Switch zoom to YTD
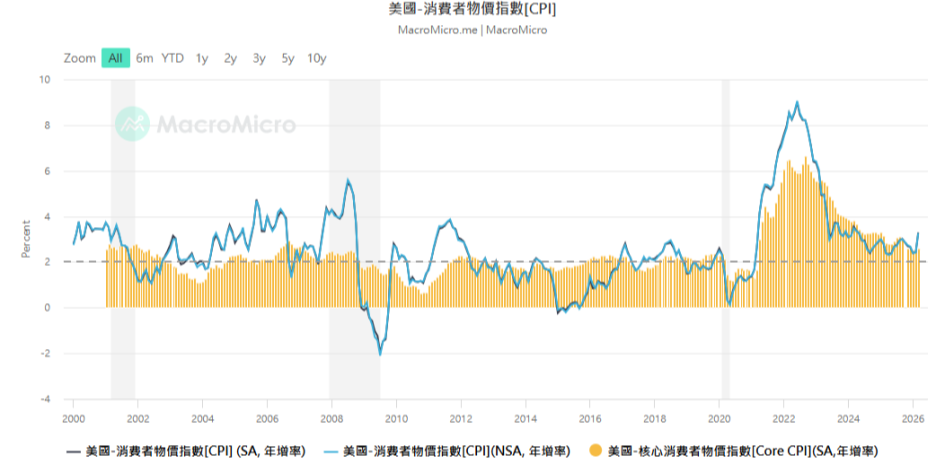Image resolution: width=936 pixels, height=465 pixels. (x=173, y=58)
